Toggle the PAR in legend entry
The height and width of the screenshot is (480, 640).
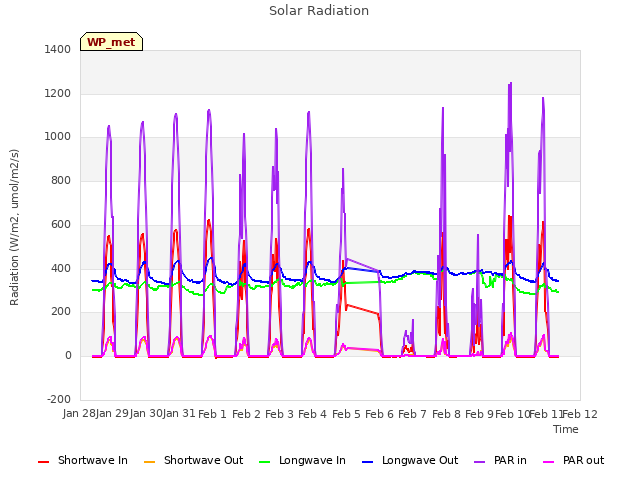500,460
